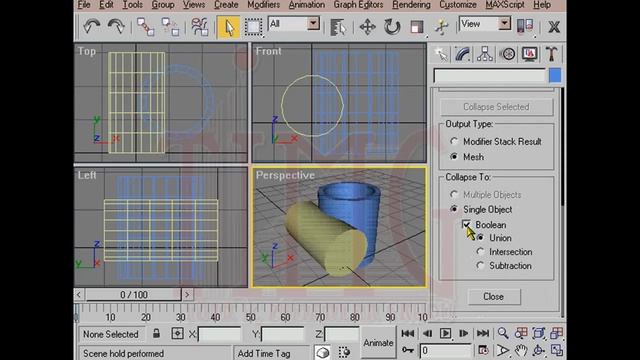Uncheck the Boolean checkbox
Image resolution: width=640 pixels, height=360 pixels.
pos(467,224)
